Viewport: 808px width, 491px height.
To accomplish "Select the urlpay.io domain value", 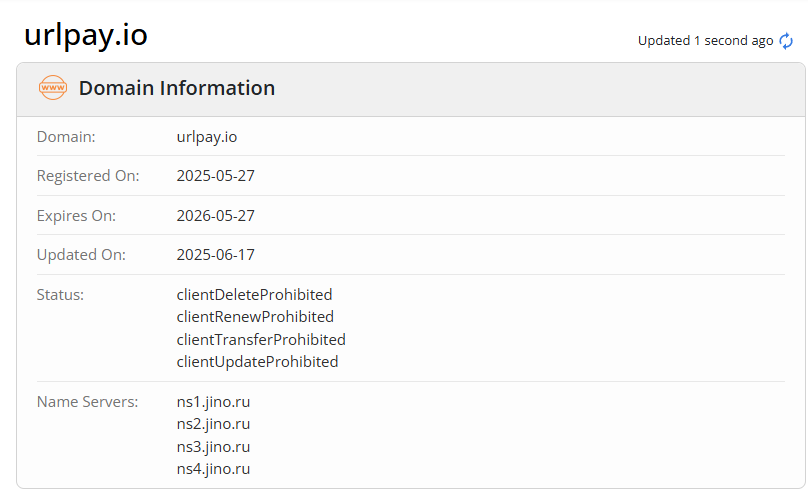I will (x=207, y=137).
